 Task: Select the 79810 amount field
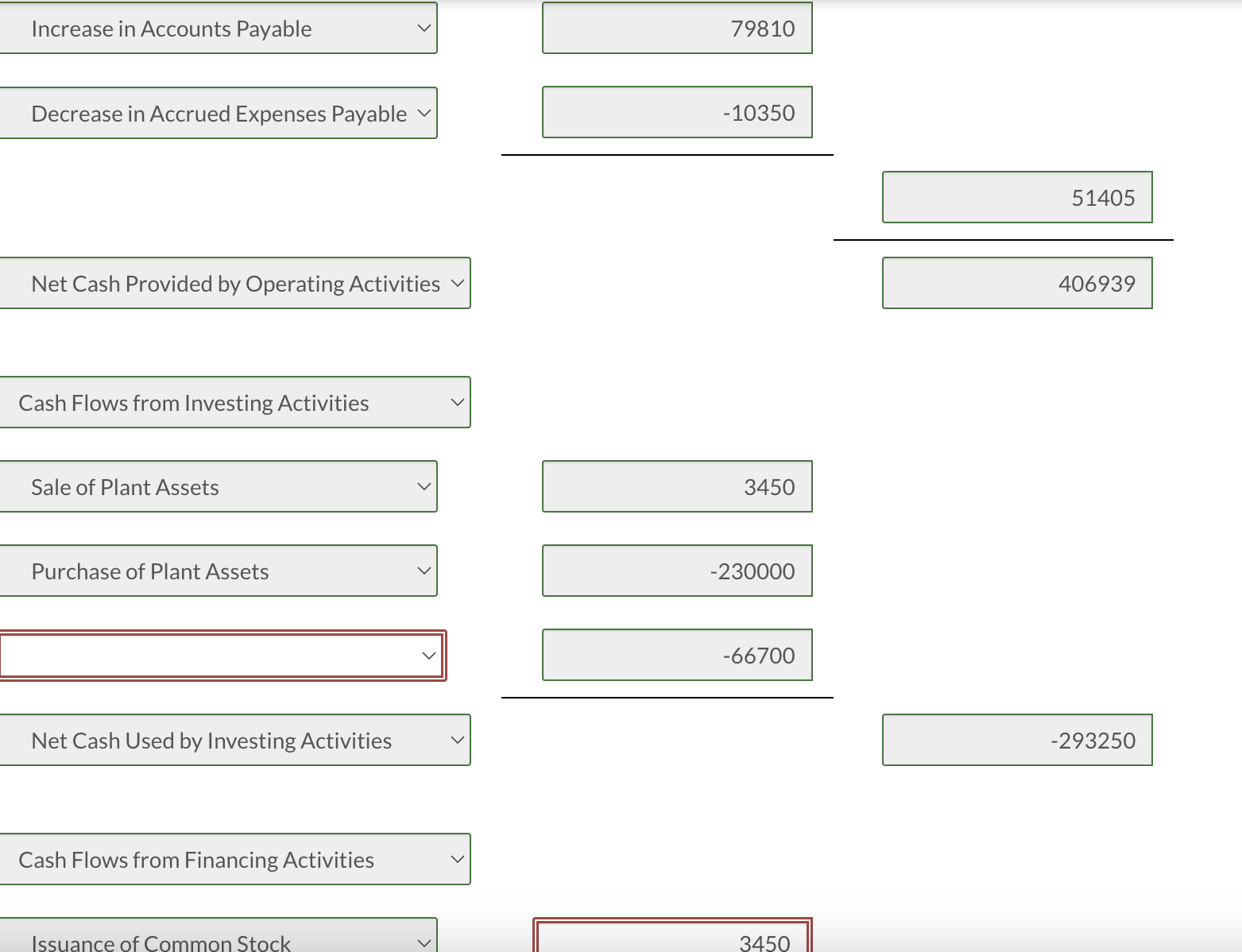tap(676, 28)
